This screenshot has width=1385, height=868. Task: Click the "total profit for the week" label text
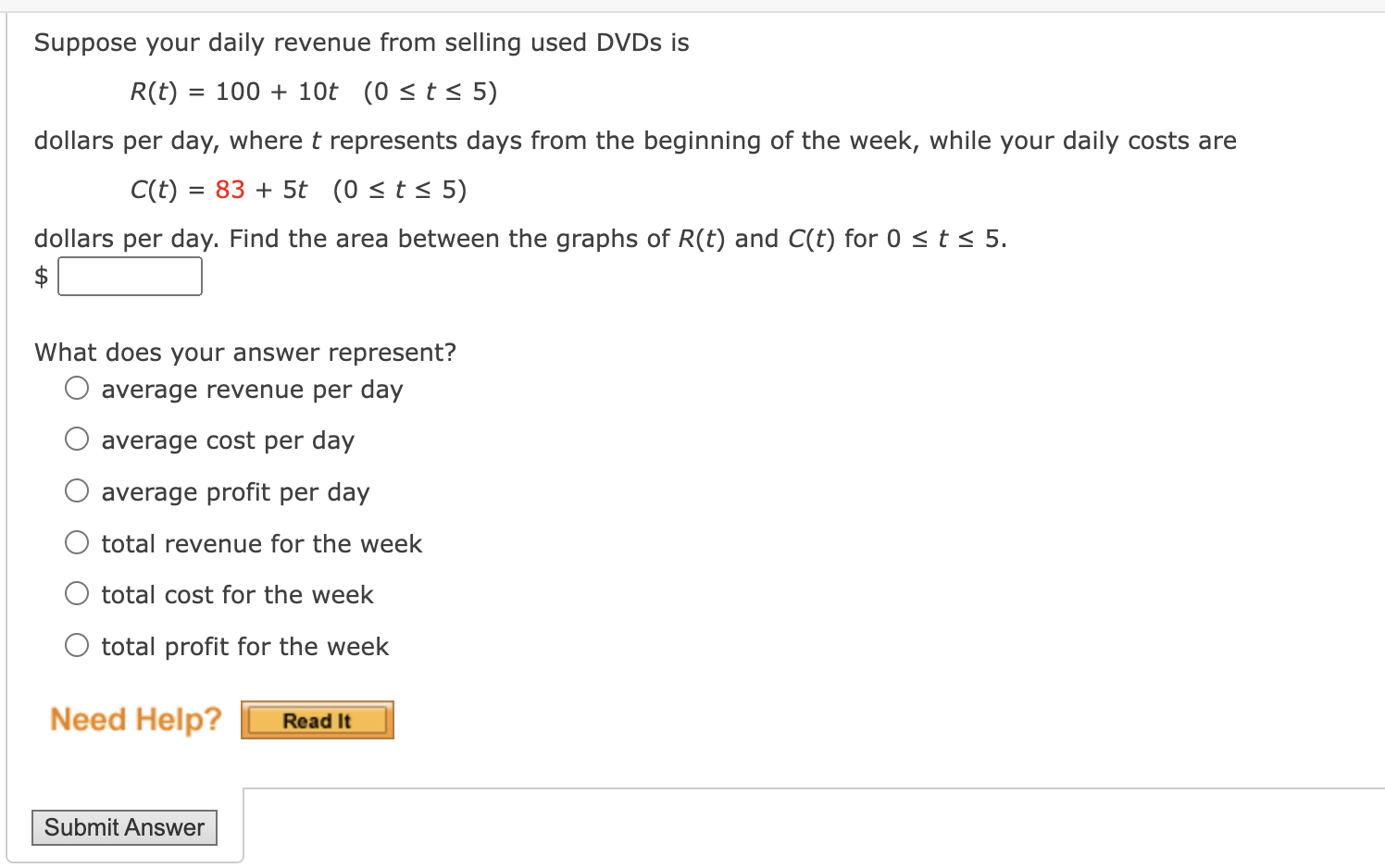[244, 647]
